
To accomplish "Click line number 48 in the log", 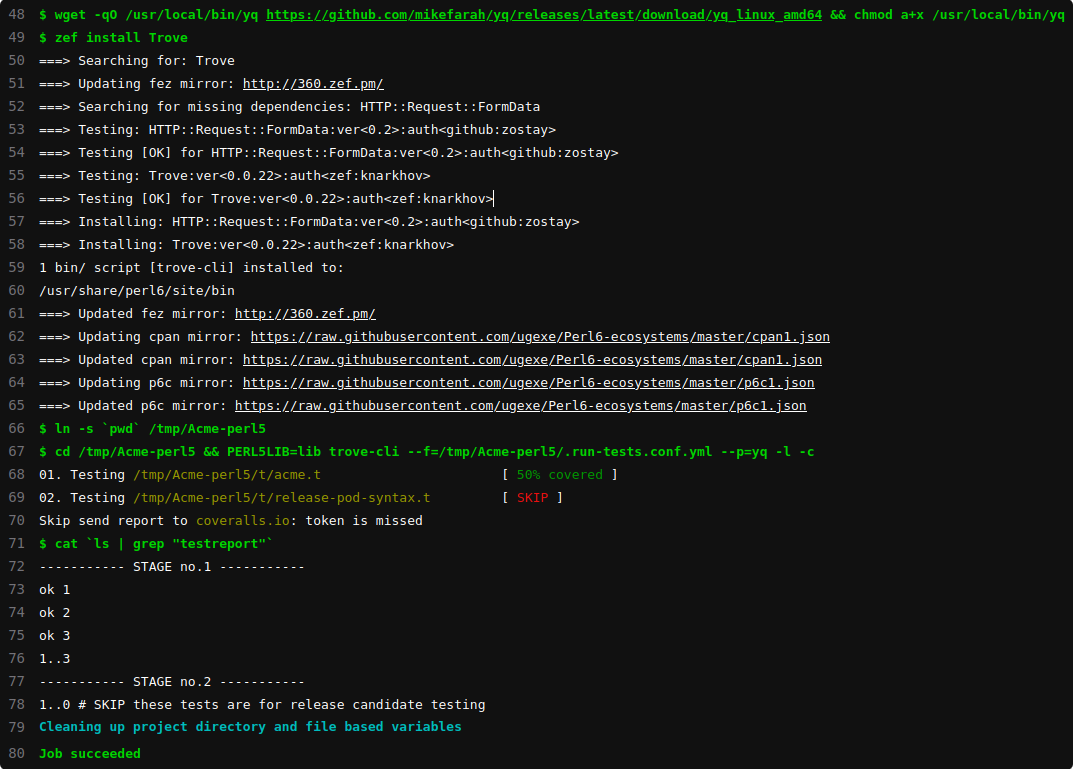I will pyautogui.click(x=16, y=15).
